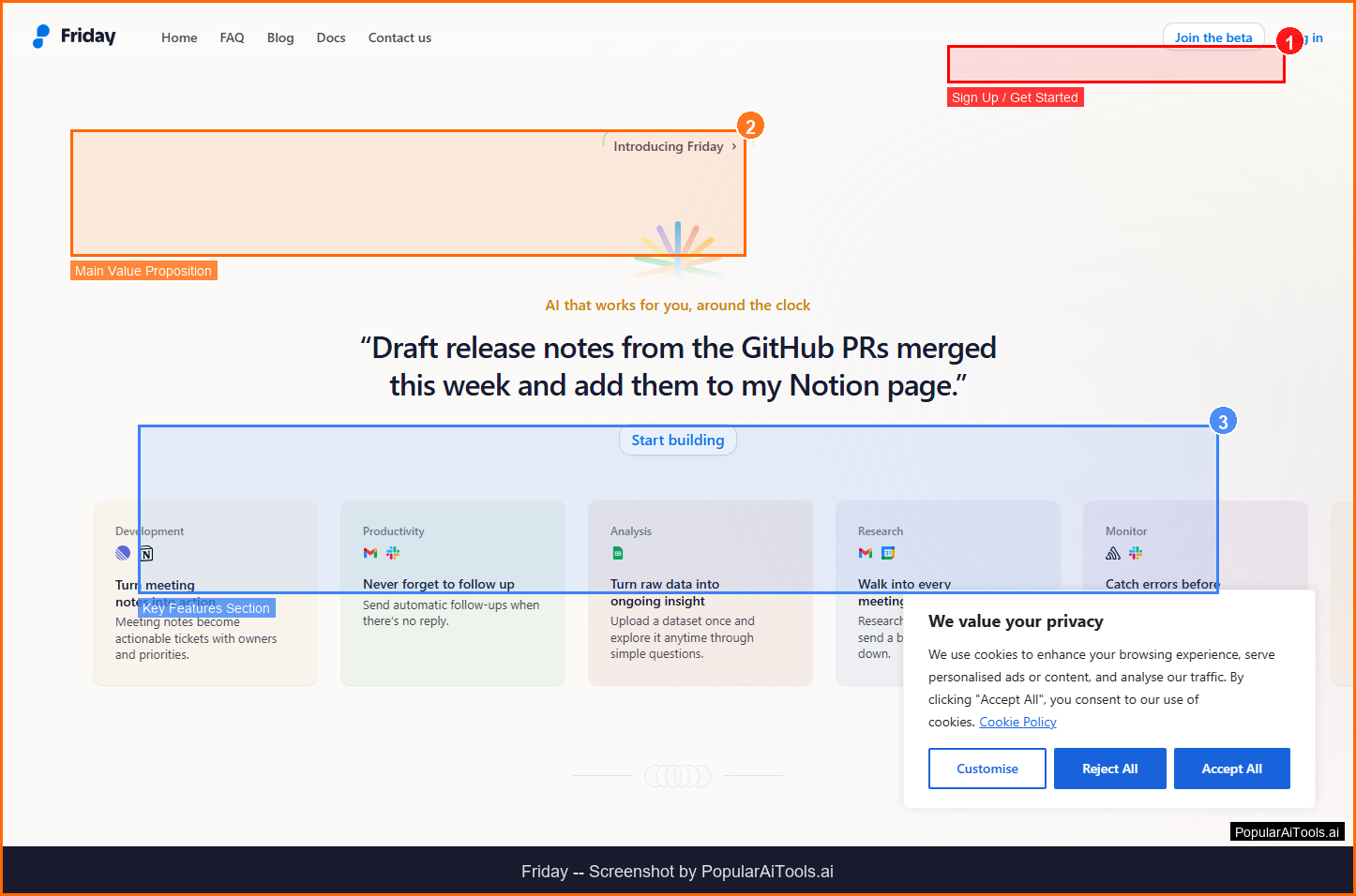
Task: Navigate to Docs in the header
Action: coord(331,37)
